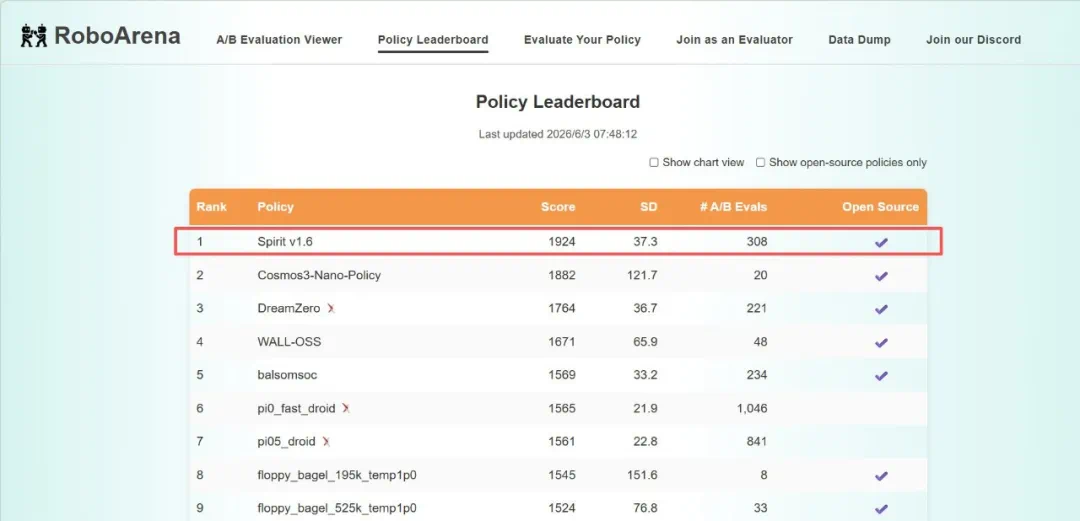Select the floppy_bagel_195k_temp1p0 policy name
Viewport: 1080px width, 521px height.
[337, 475]
